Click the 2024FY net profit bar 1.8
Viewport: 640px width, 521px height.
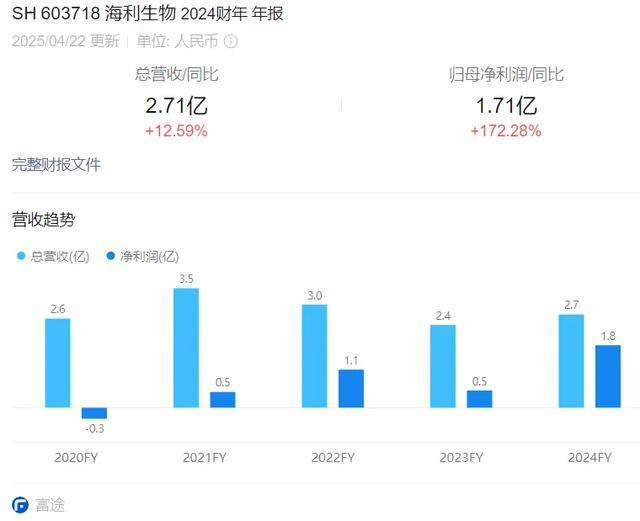[608, 376]
